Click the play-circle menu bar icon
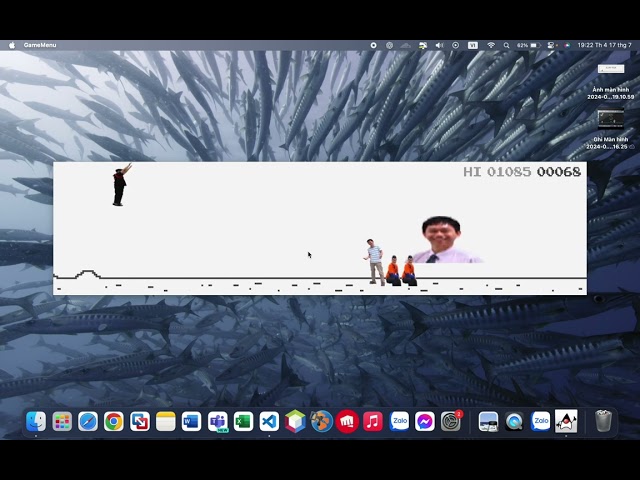Viewport: 640px width, 480px height. point(456,45)
